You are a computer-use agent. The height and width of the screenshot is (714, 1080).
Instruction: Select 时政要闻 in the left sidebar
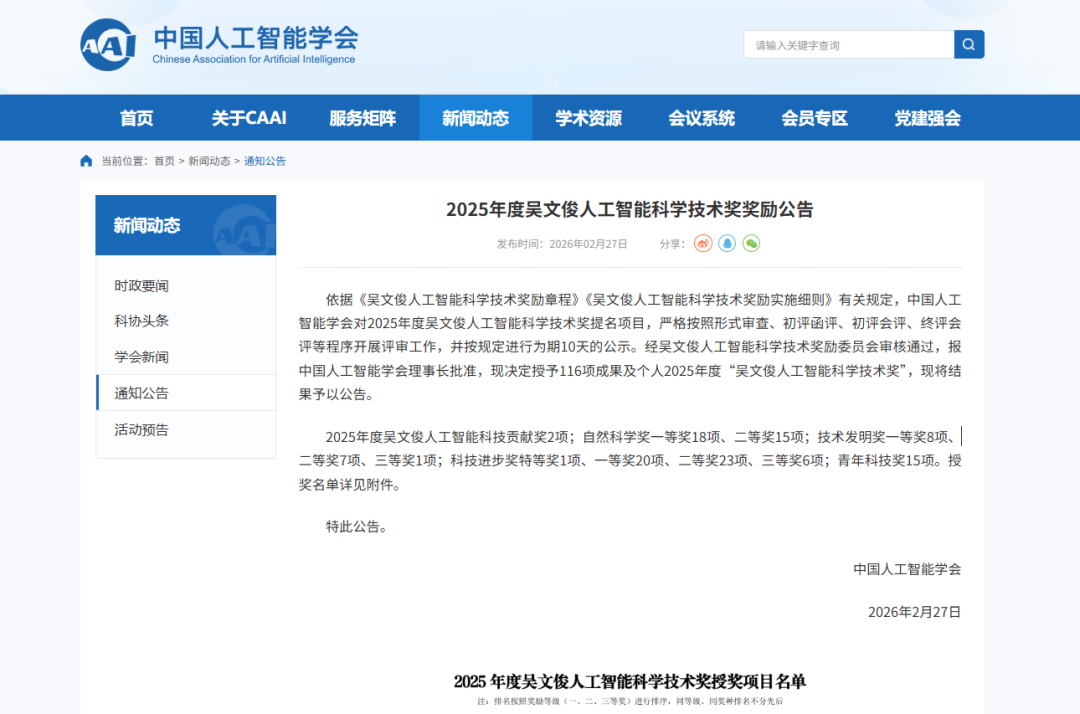pos(142,286)
